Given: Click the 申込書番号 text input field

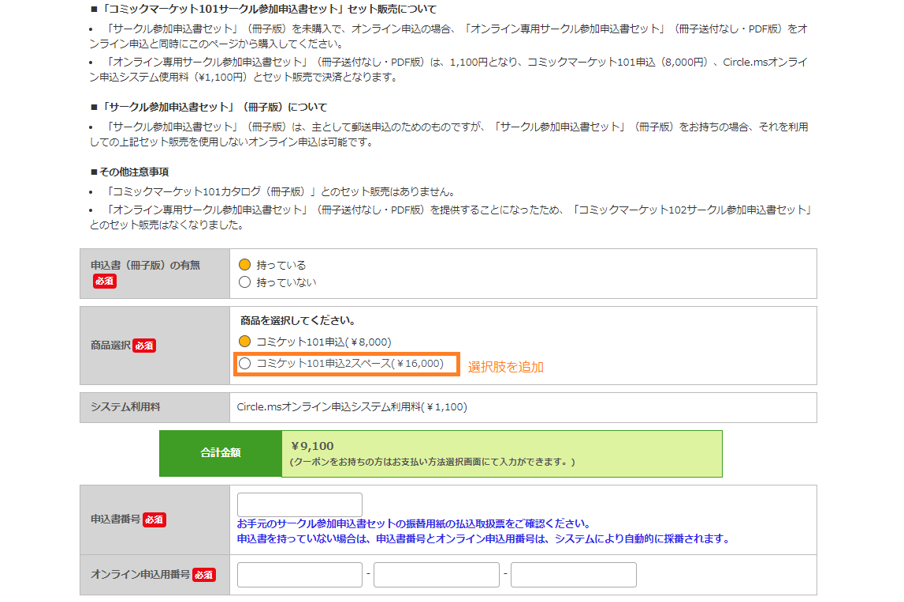Looking at the screenshot, I should 299,505.
